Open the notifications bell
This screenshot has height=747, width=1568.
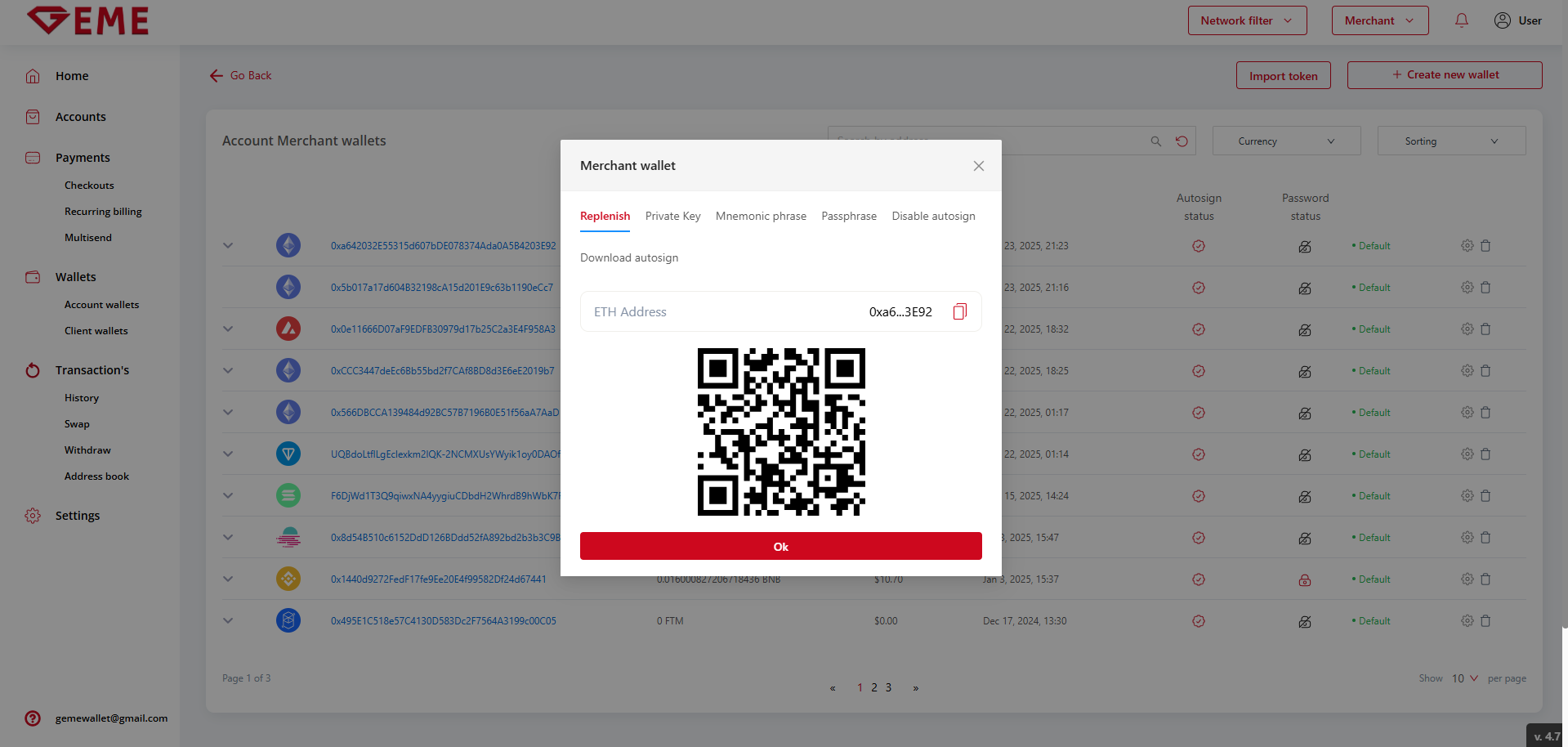[x=1461, y=20]
